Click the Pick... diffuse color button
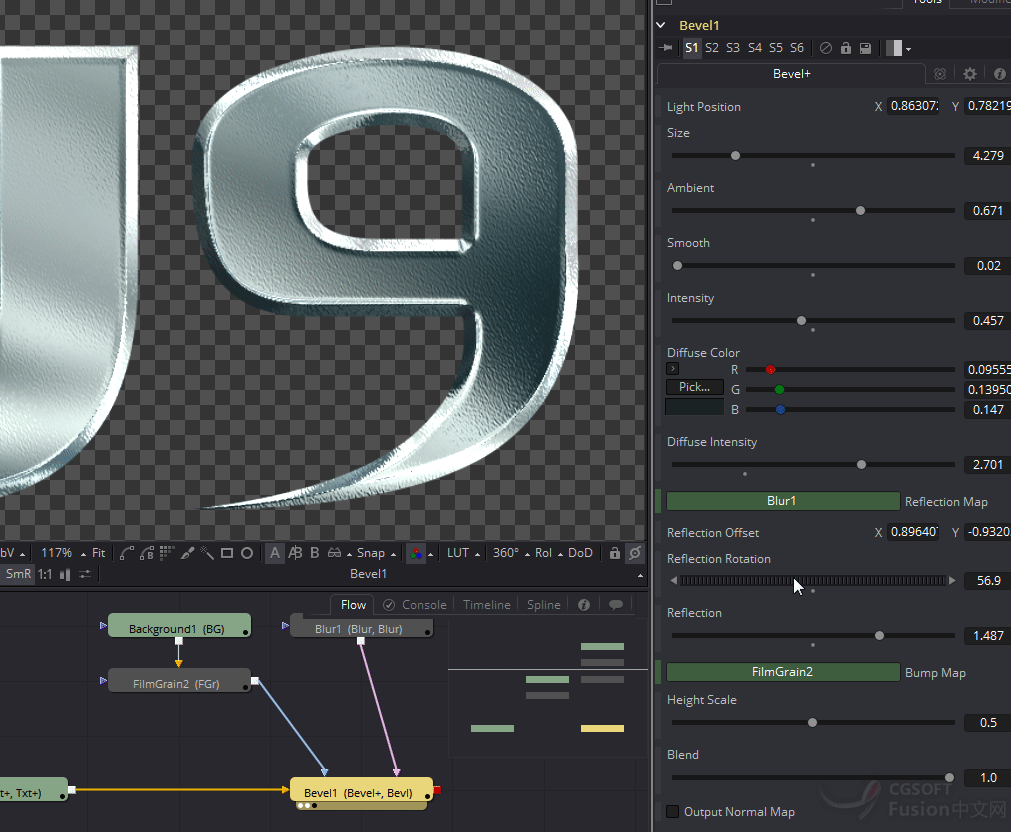Image resolution: width=1011 pixels, height=832 pixels. pos(694,387)
